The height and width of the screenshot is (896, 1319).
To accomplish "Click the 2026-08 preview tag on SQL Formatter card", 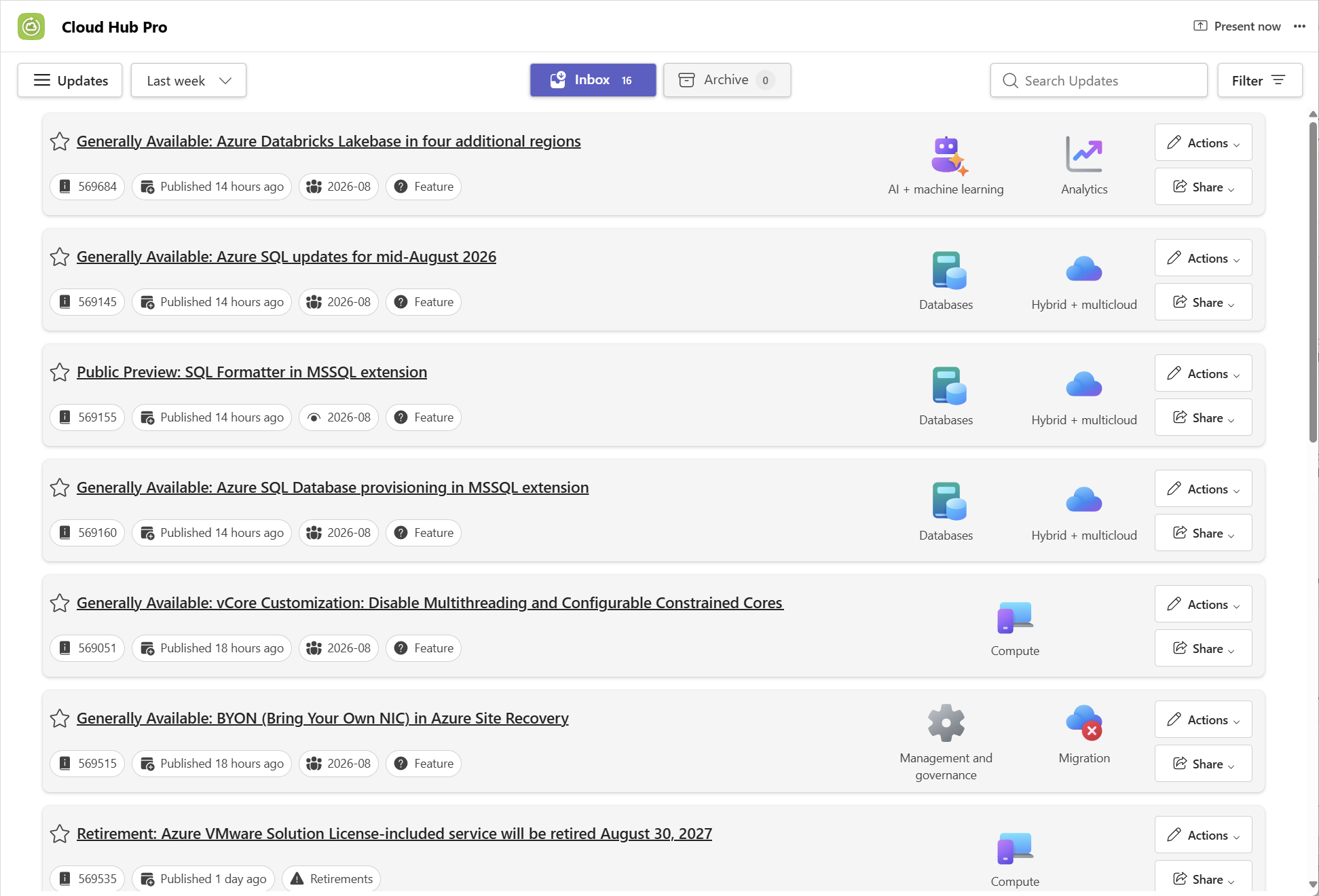I will pos(339,417).
